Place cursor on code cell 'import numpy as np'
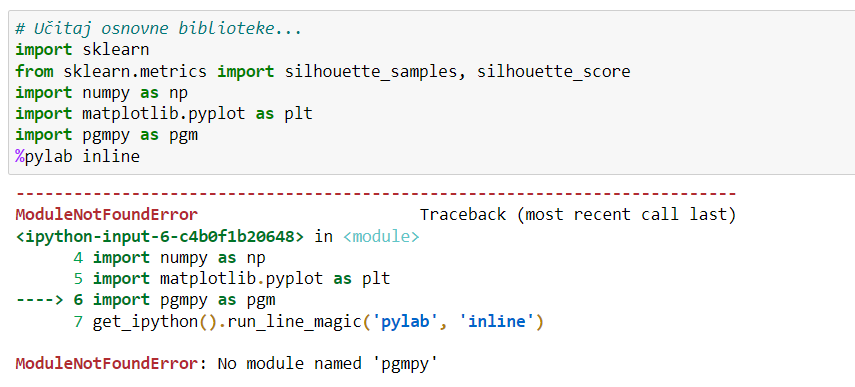855x387 pixels. pyautogui.click(x=101, y=93)
